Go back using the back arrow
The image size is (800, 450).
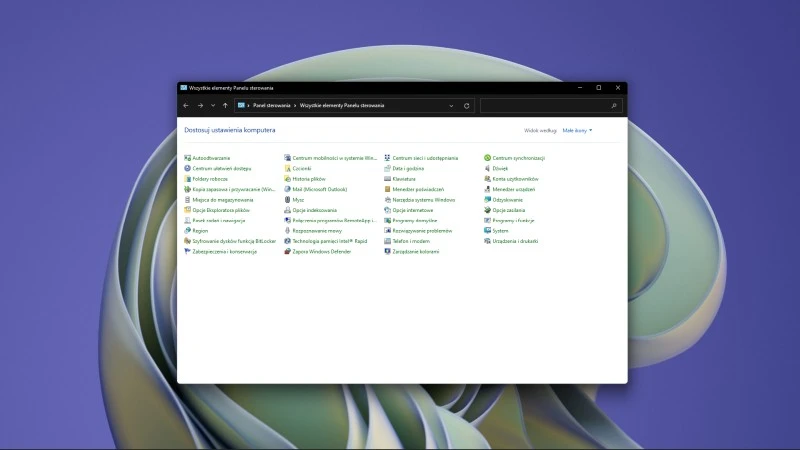tap(186, 106)
